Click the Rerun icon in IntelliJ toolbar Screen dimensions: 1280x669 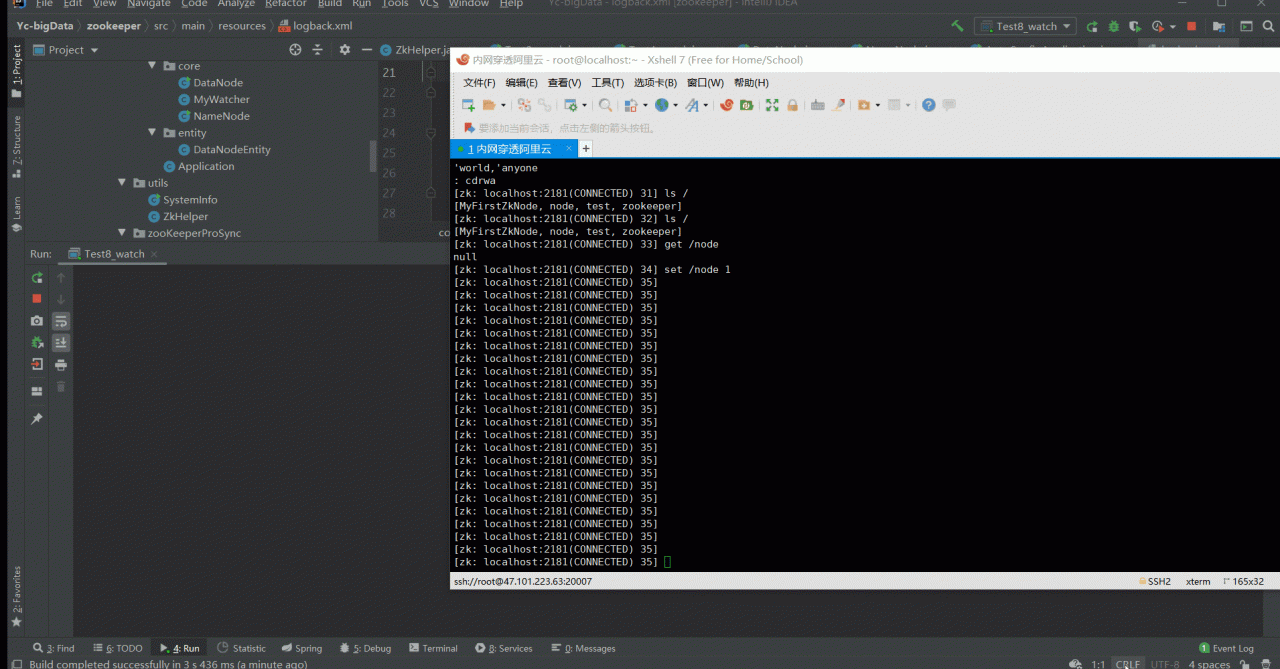pyautogui.click(x=1092, y=26)
